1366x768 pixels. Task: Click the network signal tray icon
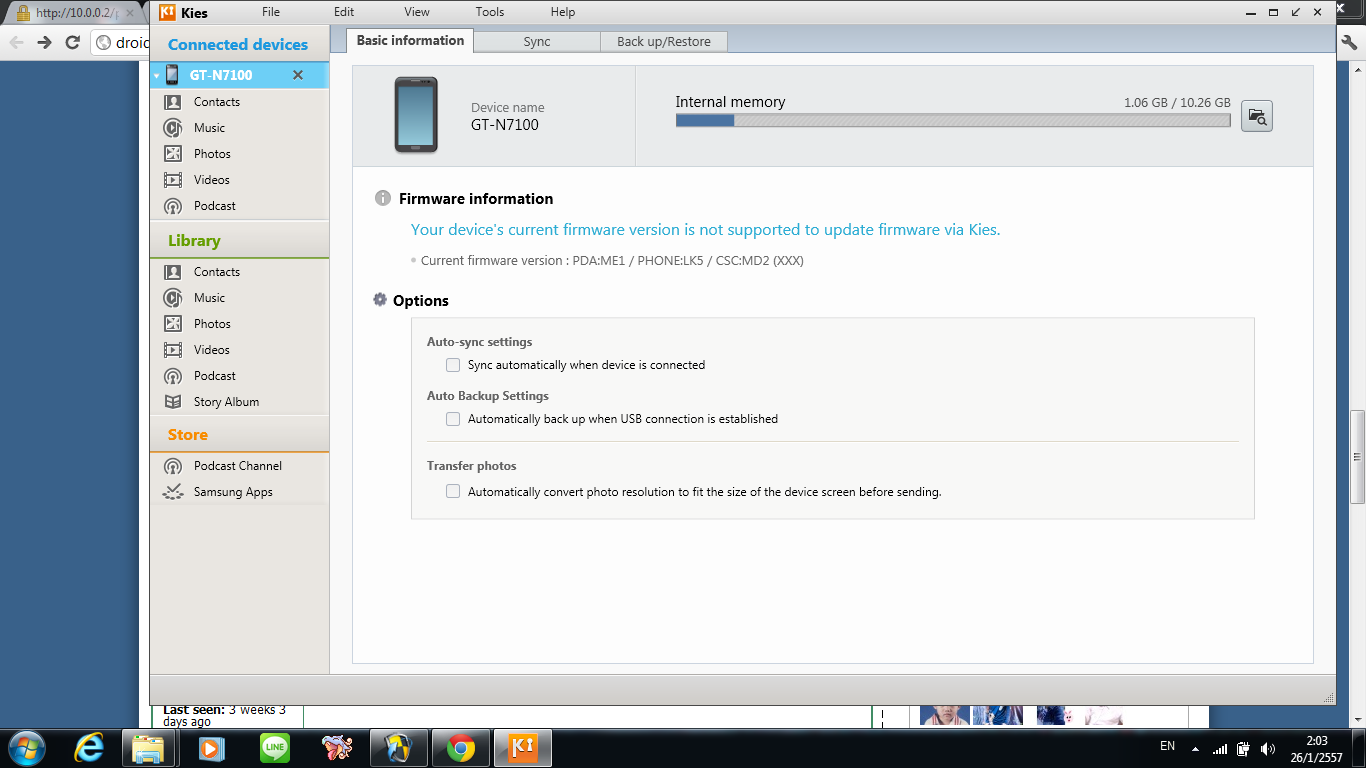[x=1220, y=748]
